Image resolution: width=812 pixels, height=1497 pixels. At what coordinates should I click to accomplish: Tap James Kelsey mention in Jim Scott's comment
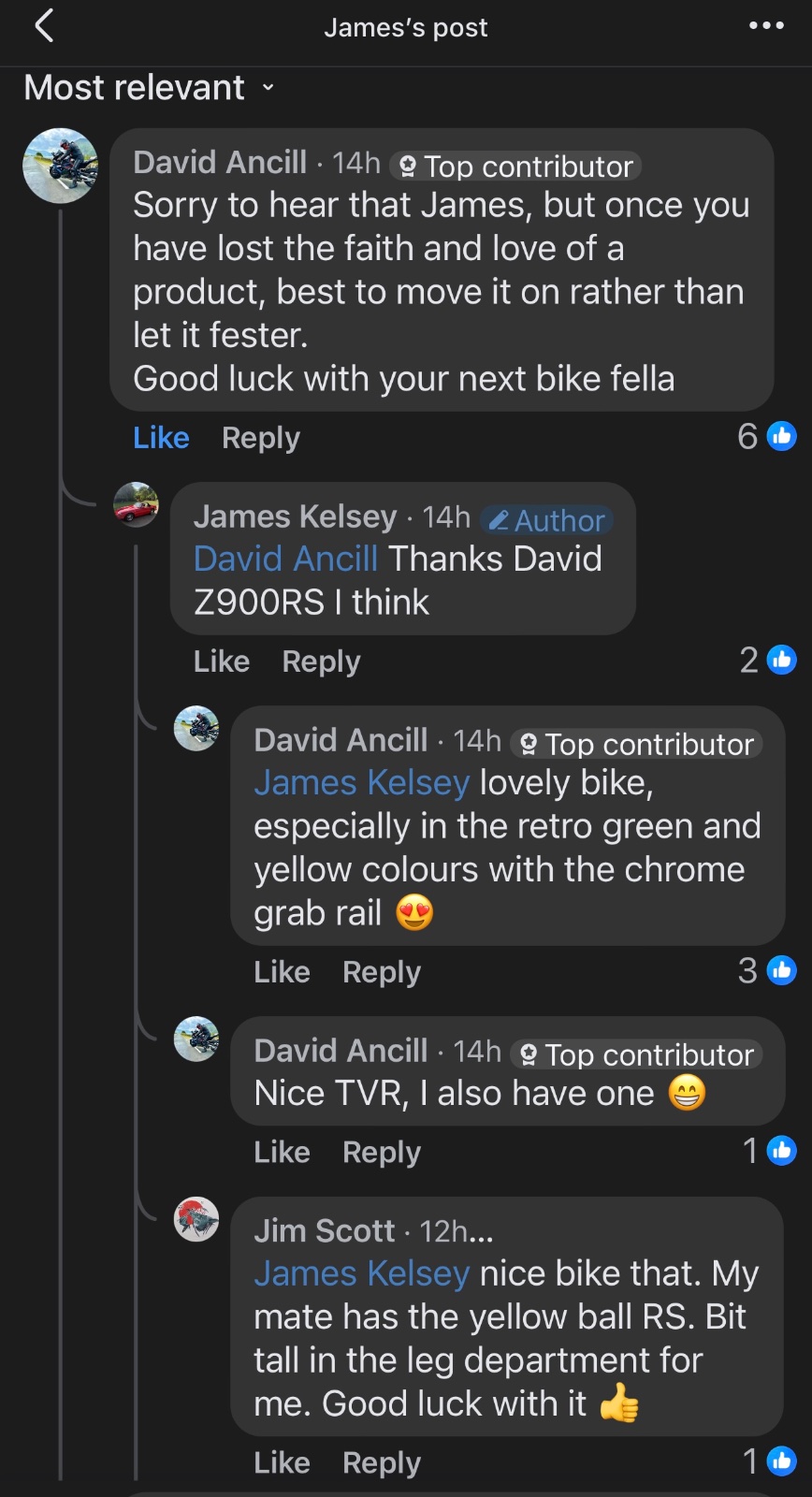361,1273
